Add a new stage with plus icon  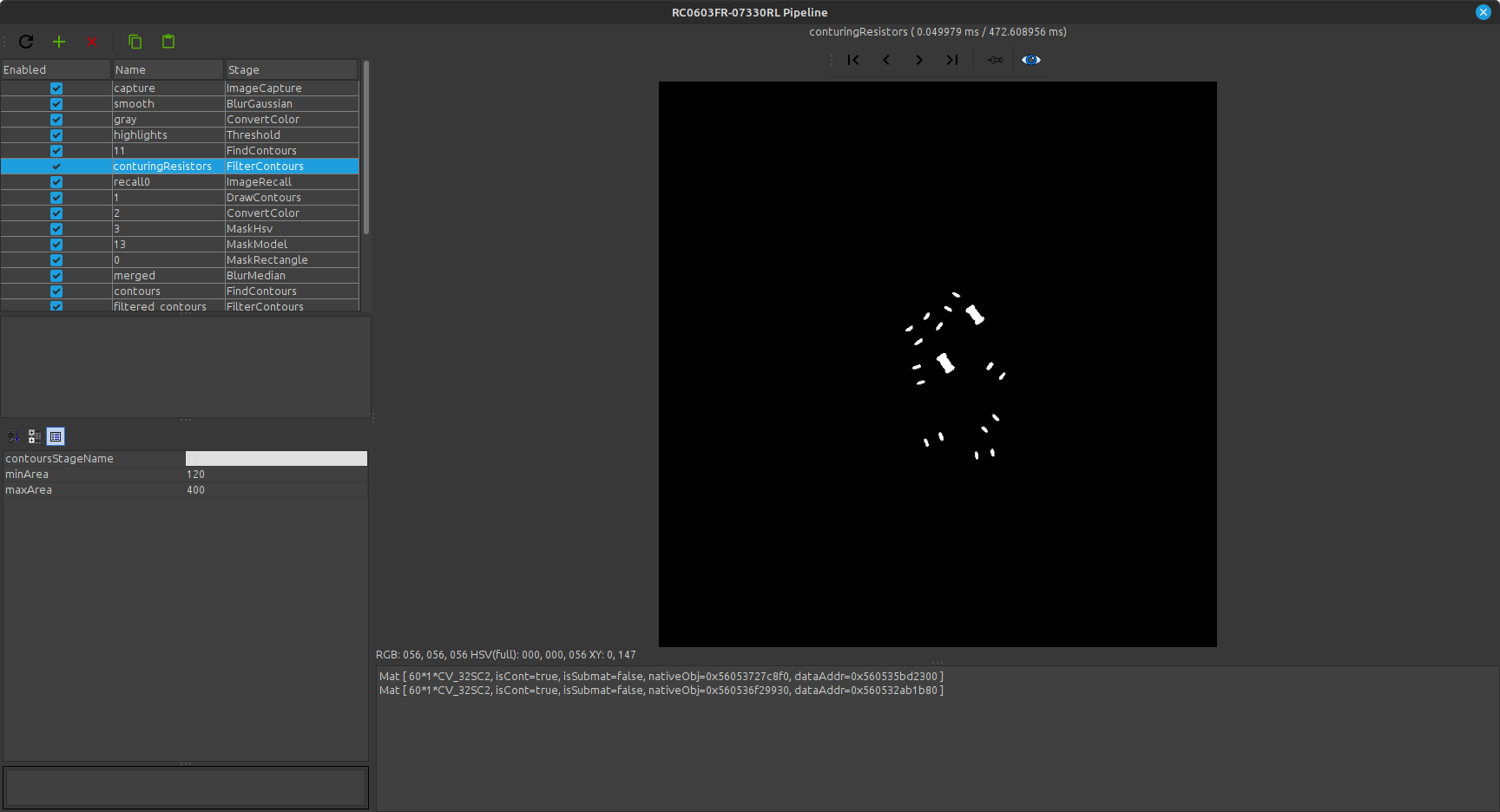[x=59, y=42]
